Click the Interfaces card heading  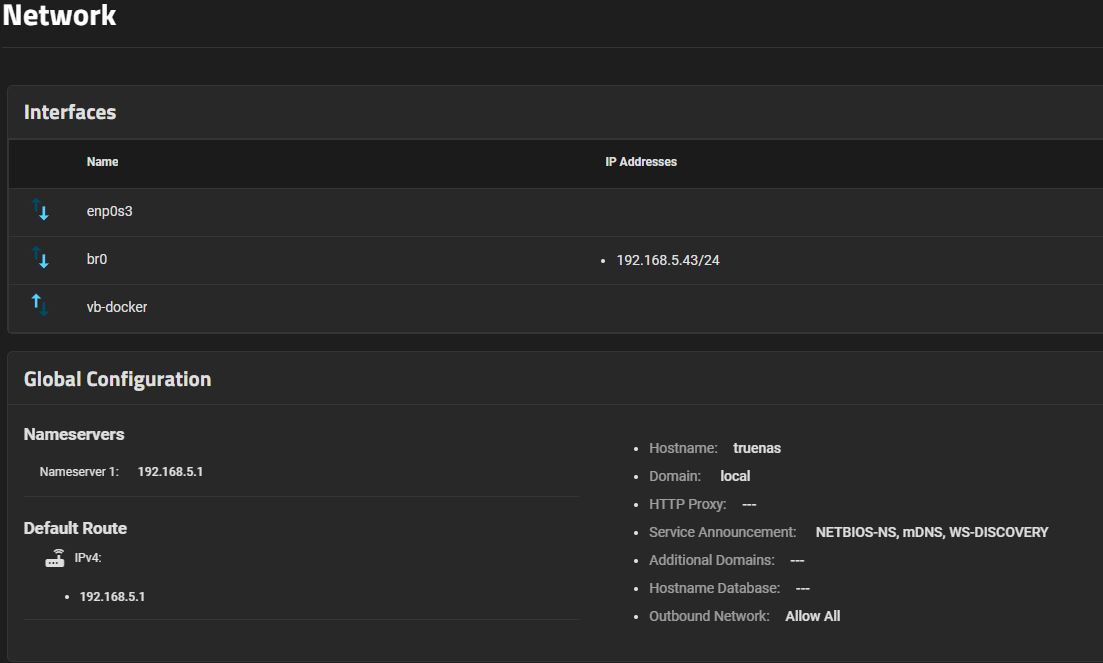click(70, 112)
